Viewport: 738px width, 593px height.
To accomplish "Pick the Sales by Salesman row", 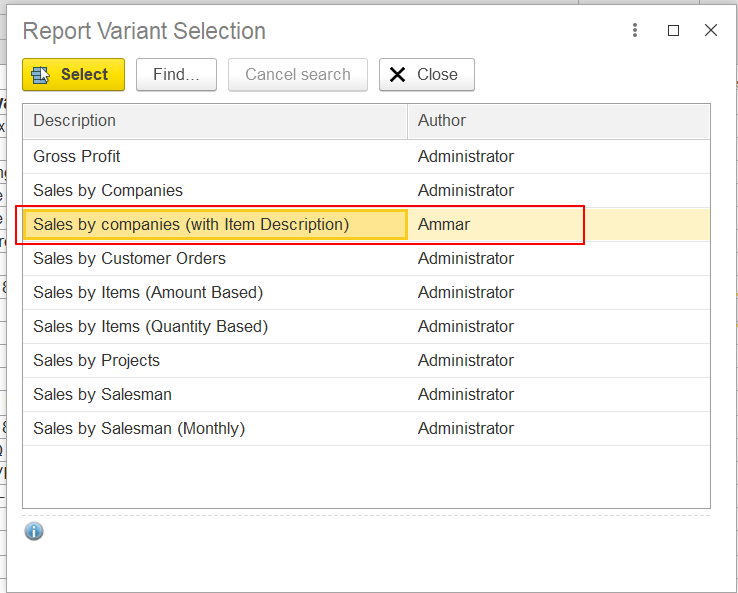I will click(x=102, y=395).
